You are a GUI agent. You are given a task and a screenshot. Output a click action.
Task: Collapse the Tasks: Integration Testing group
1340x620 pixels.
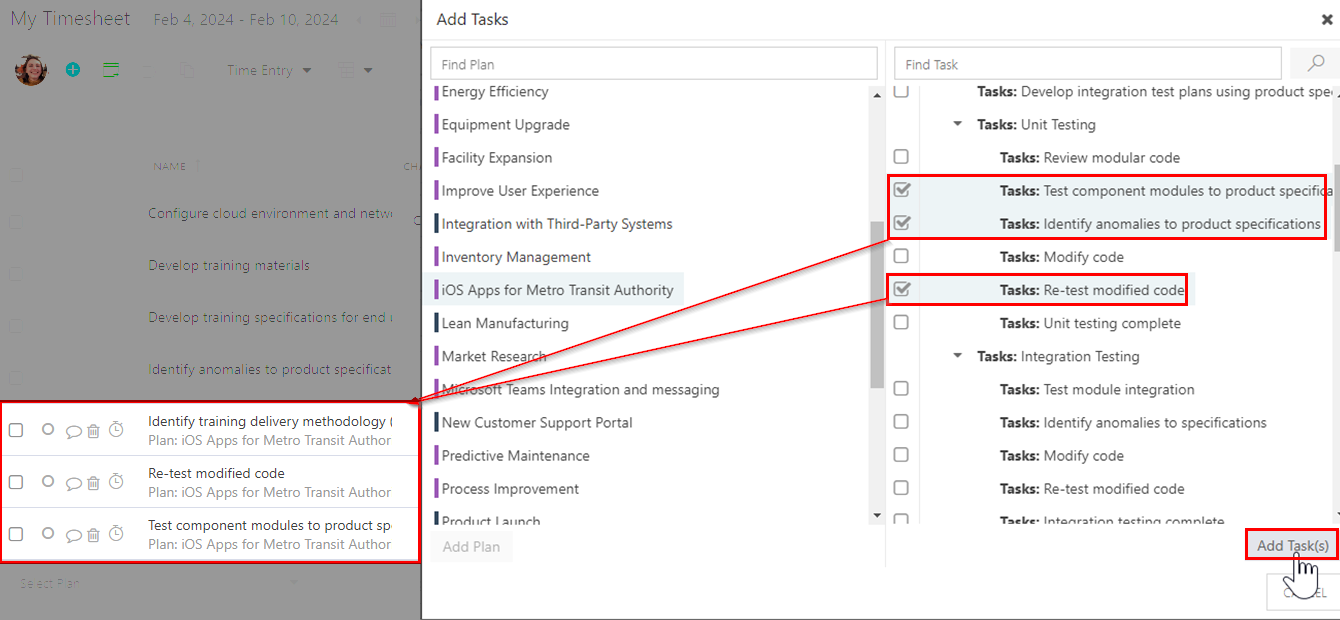coord(956,355)
